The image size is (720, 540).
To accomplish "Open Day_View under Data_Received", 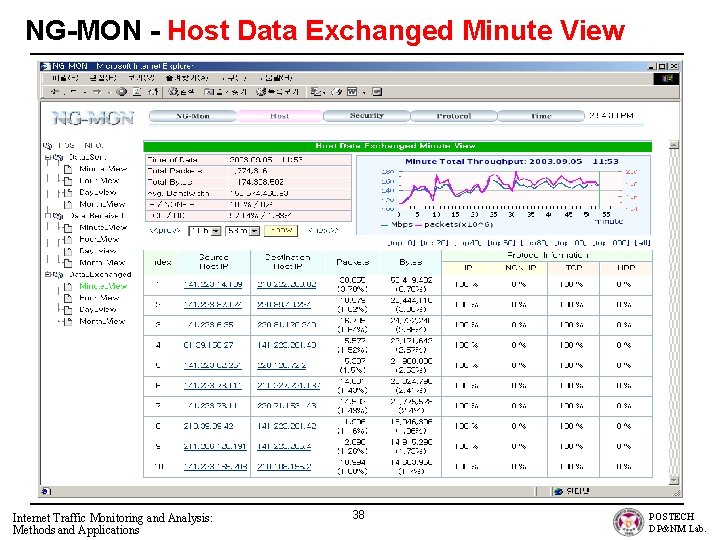I will [x=98, y=251].
